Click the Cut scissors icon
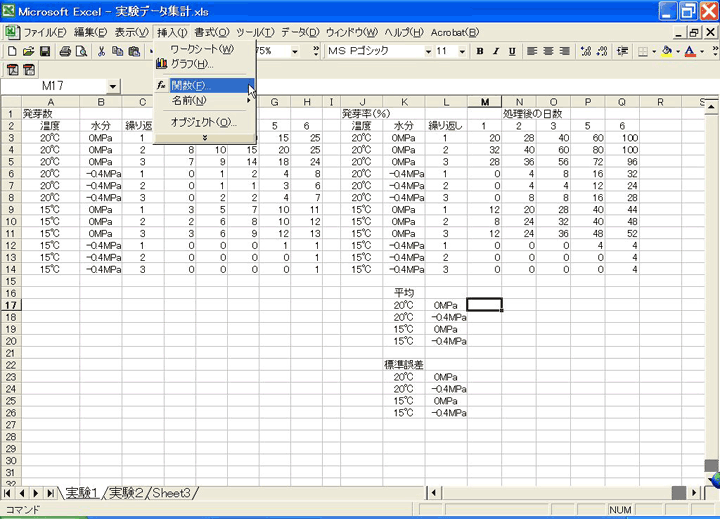The width and height of the screenshot is (720, 519). [x=102, y=51]
